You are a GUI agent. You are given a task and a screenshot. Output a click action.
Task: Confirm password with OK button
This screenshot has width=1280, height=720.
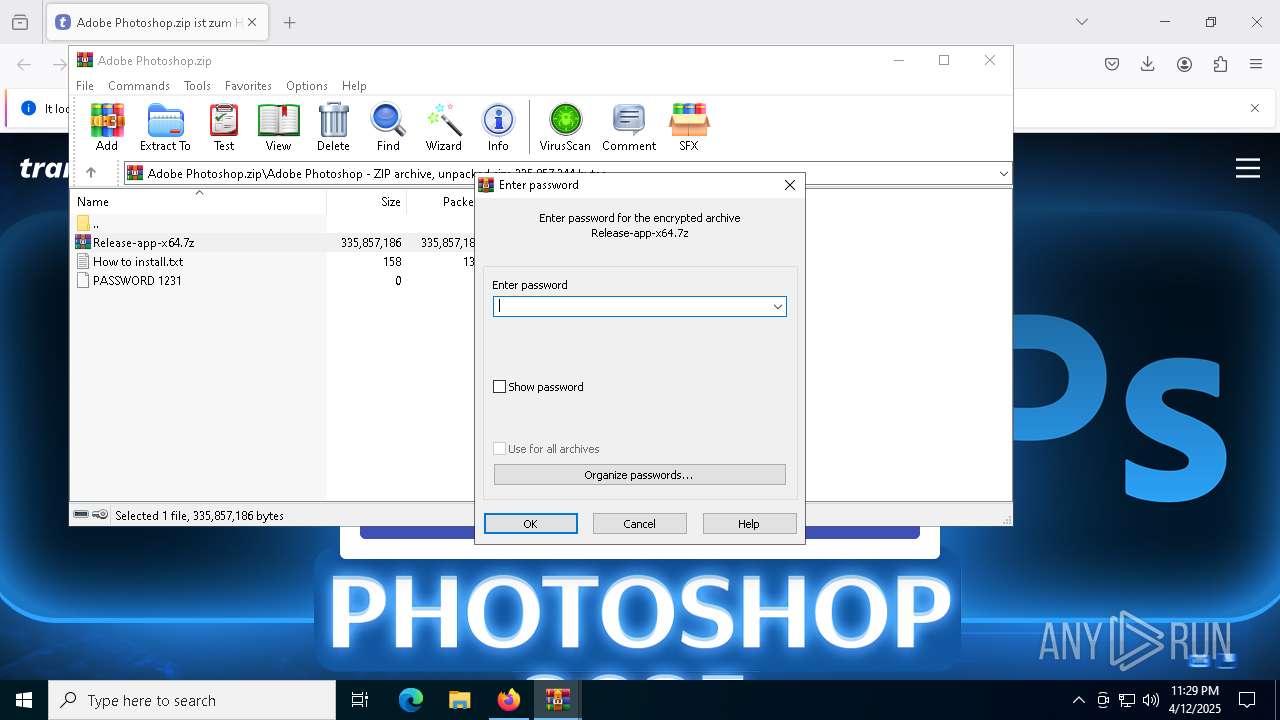click(x=530, y=524)
